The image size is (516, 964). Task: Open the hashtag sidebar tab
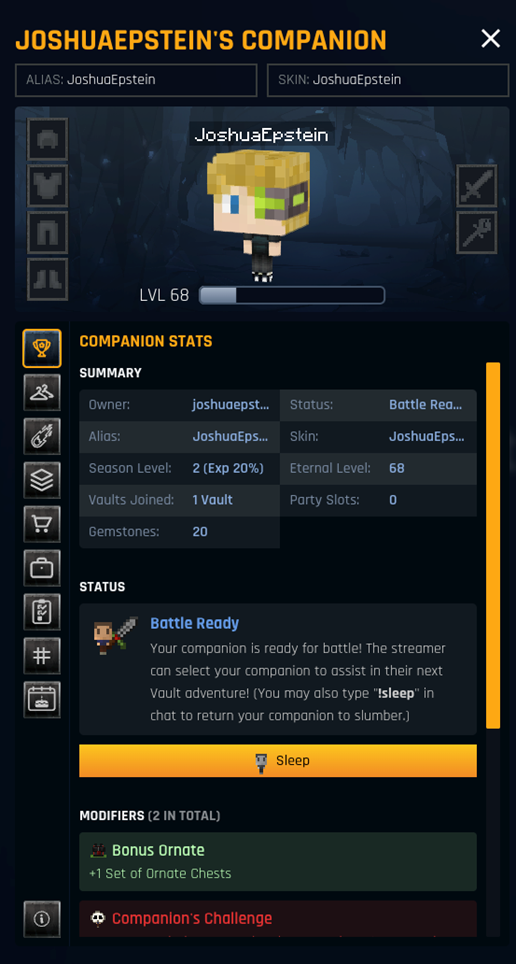42,656
